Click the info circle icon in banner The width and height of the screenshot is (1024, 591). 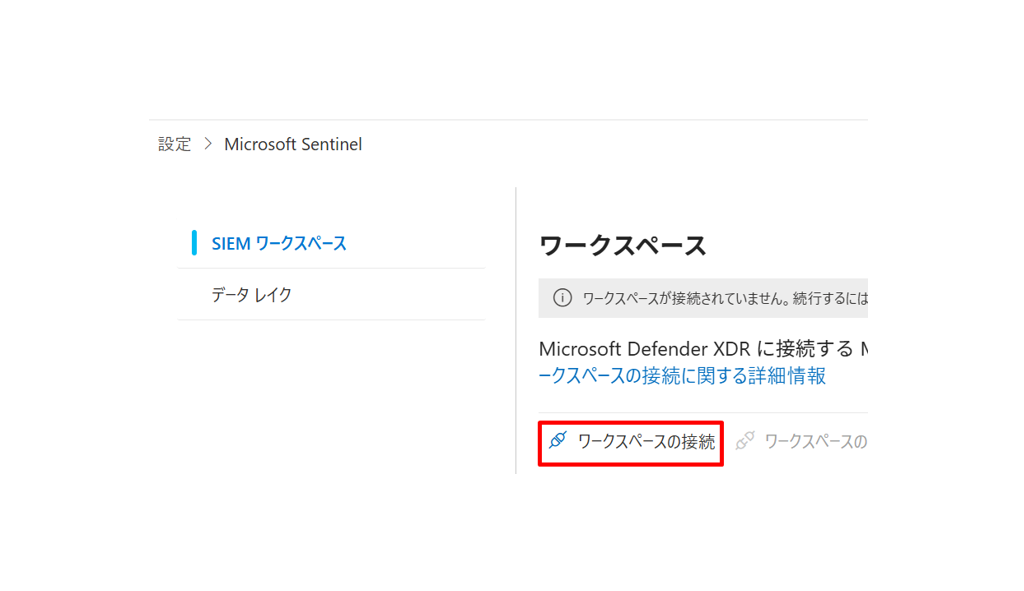coord(562,298)
